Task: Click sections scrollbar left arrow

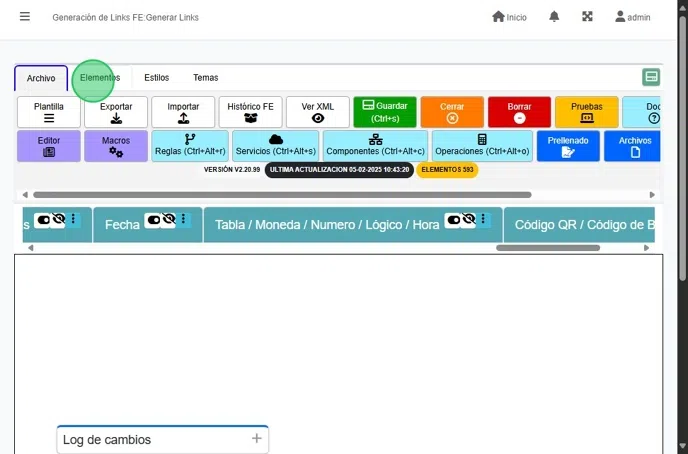Action: coord(30,248)
